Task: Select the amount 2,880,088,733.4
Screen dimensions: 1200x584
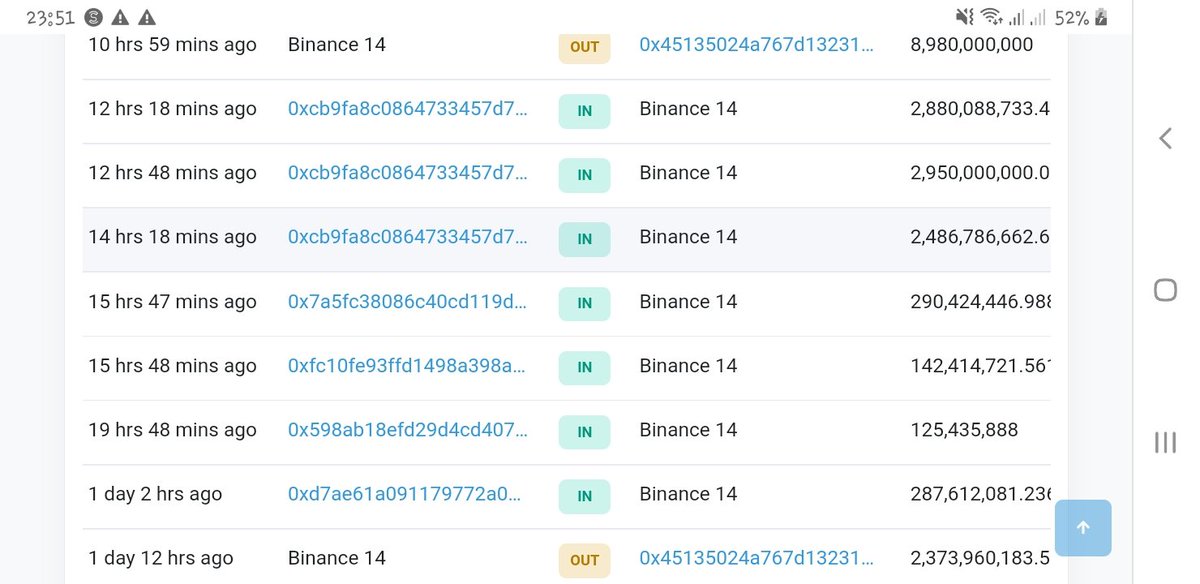Action: [x=980, y=109]
